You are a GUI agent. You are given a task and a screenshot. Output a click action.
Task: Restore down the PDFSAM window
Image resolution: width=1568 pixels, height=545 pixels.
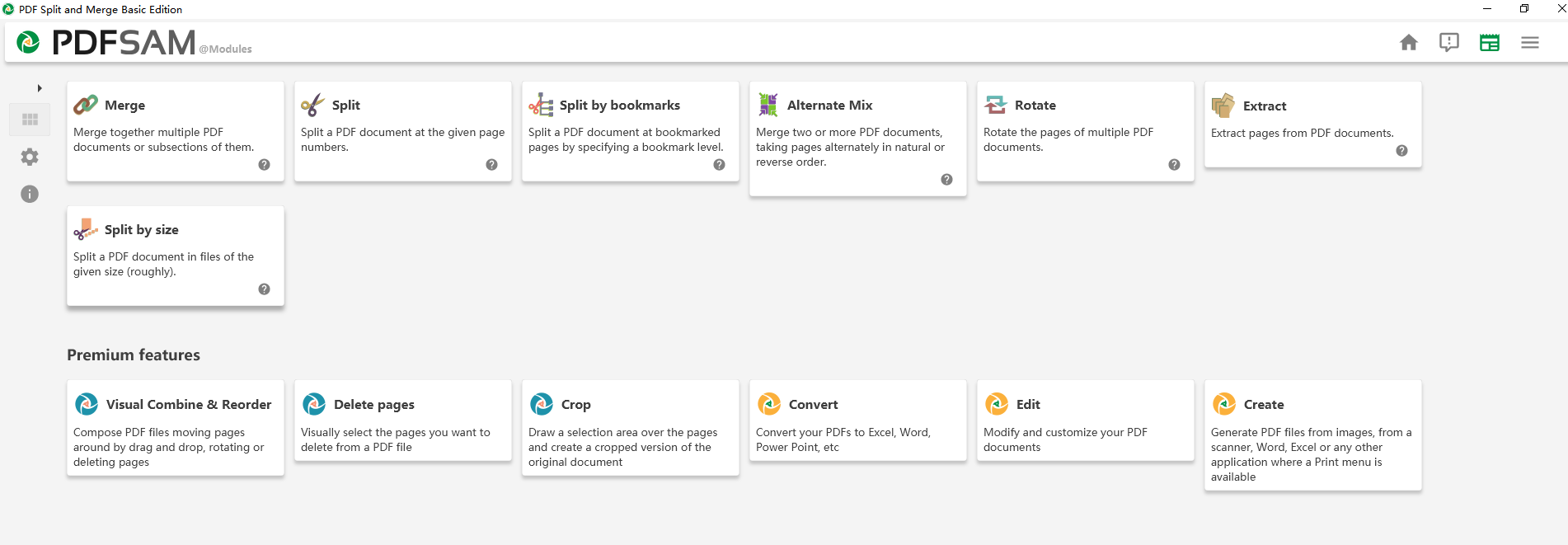point(1524,9)
